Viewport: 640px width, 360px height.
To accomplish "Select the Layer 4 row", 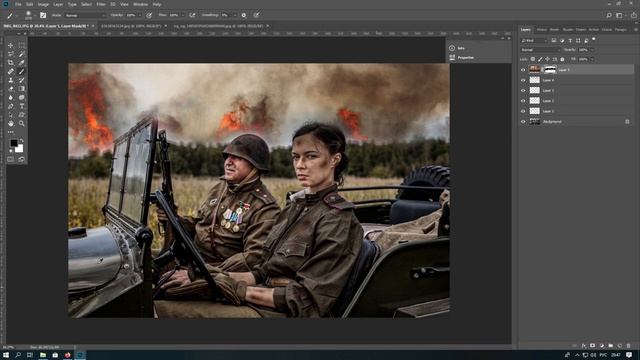I will coord(577,80).
